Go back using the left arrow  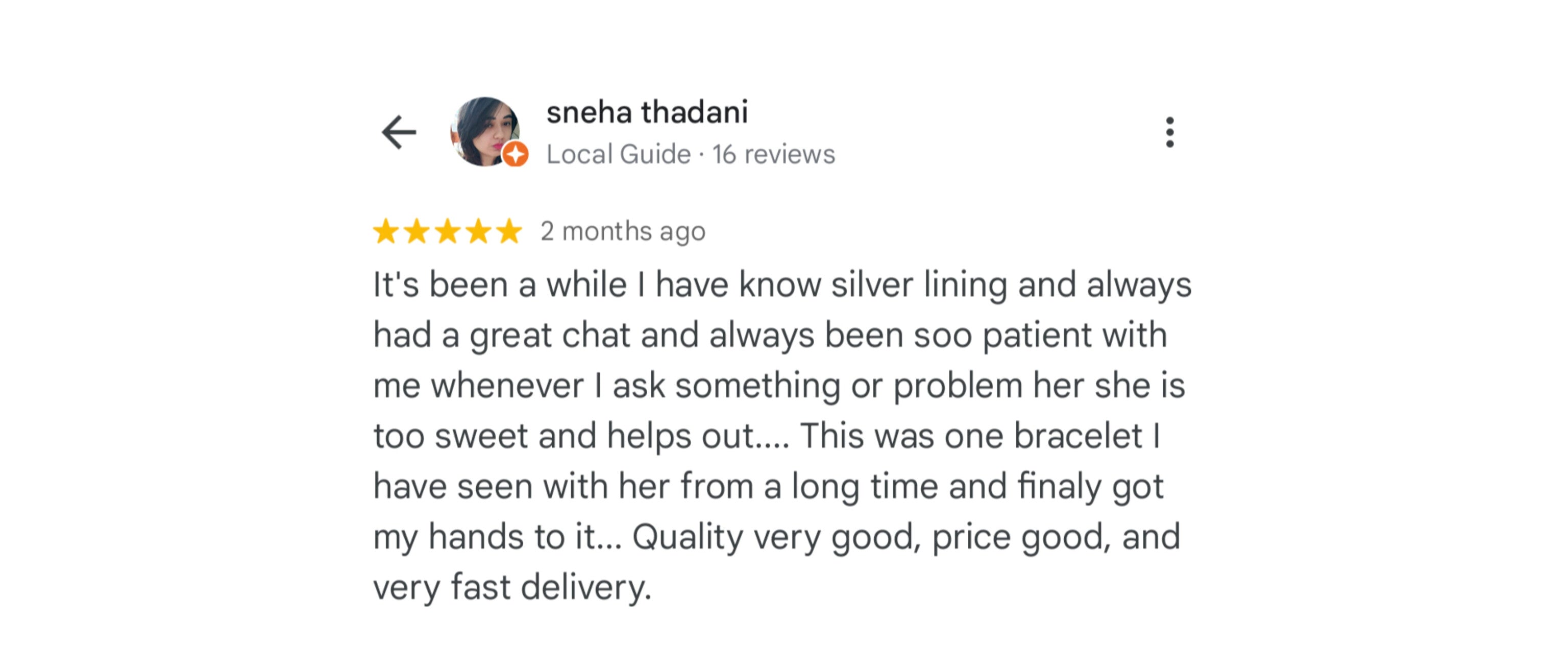(x=399, y=132)
